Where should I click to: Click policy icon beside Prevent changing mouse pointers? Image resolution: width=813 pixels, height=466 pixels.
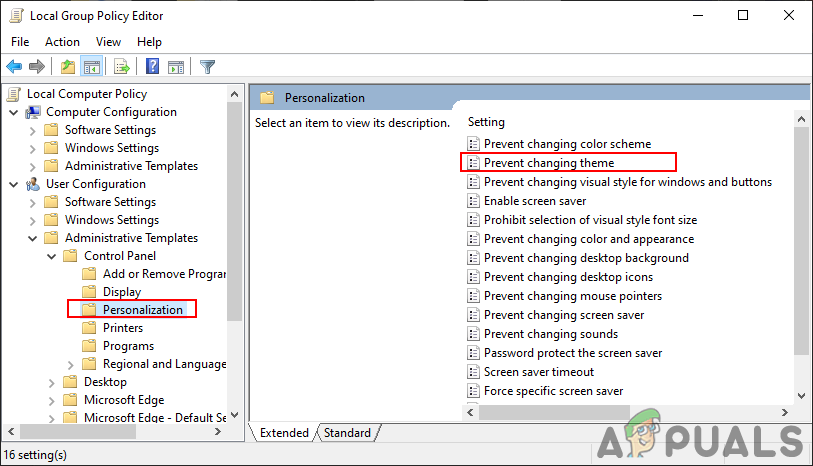[x=473, y=296]
